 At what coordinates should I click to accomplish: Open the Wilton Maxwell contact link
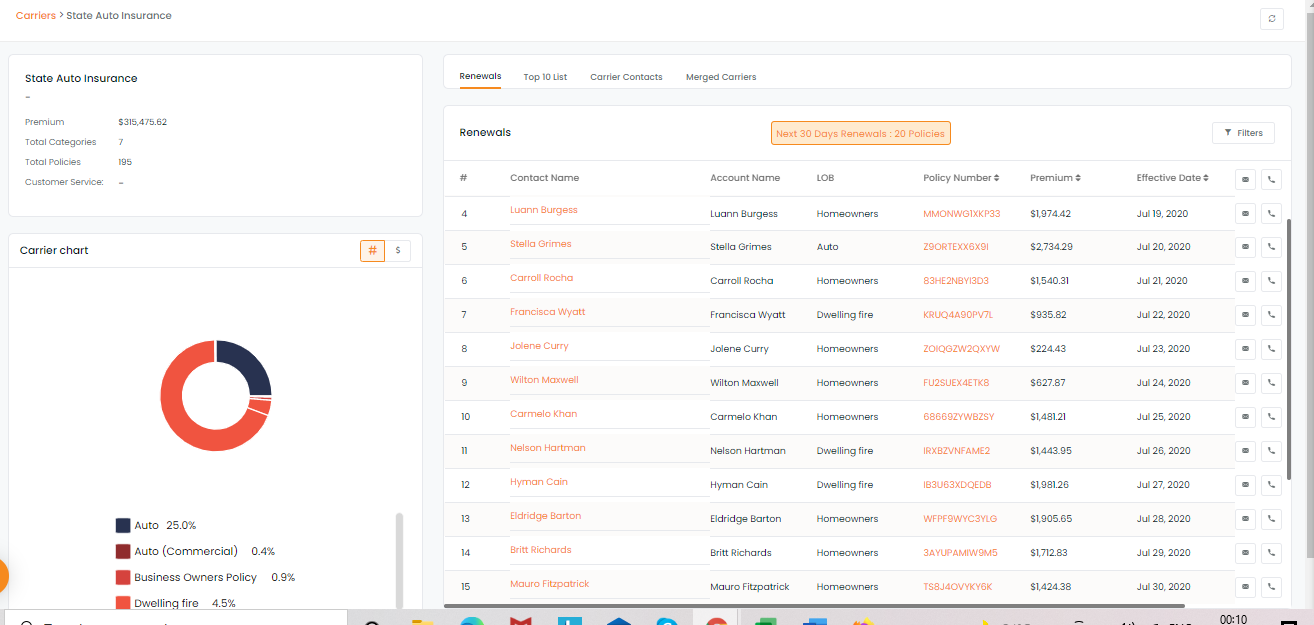pyautogui.click(x=544, y=380)
